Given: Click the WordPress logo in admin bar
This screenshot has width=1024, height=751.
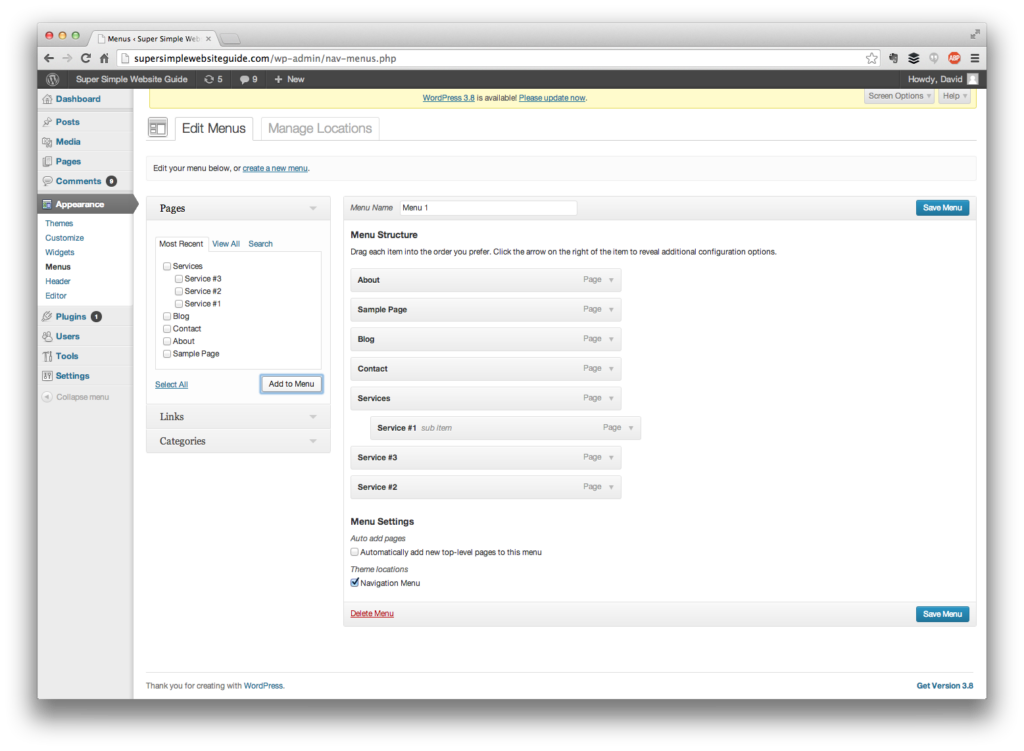Looking at the screenshot, I should coord(53,79).
